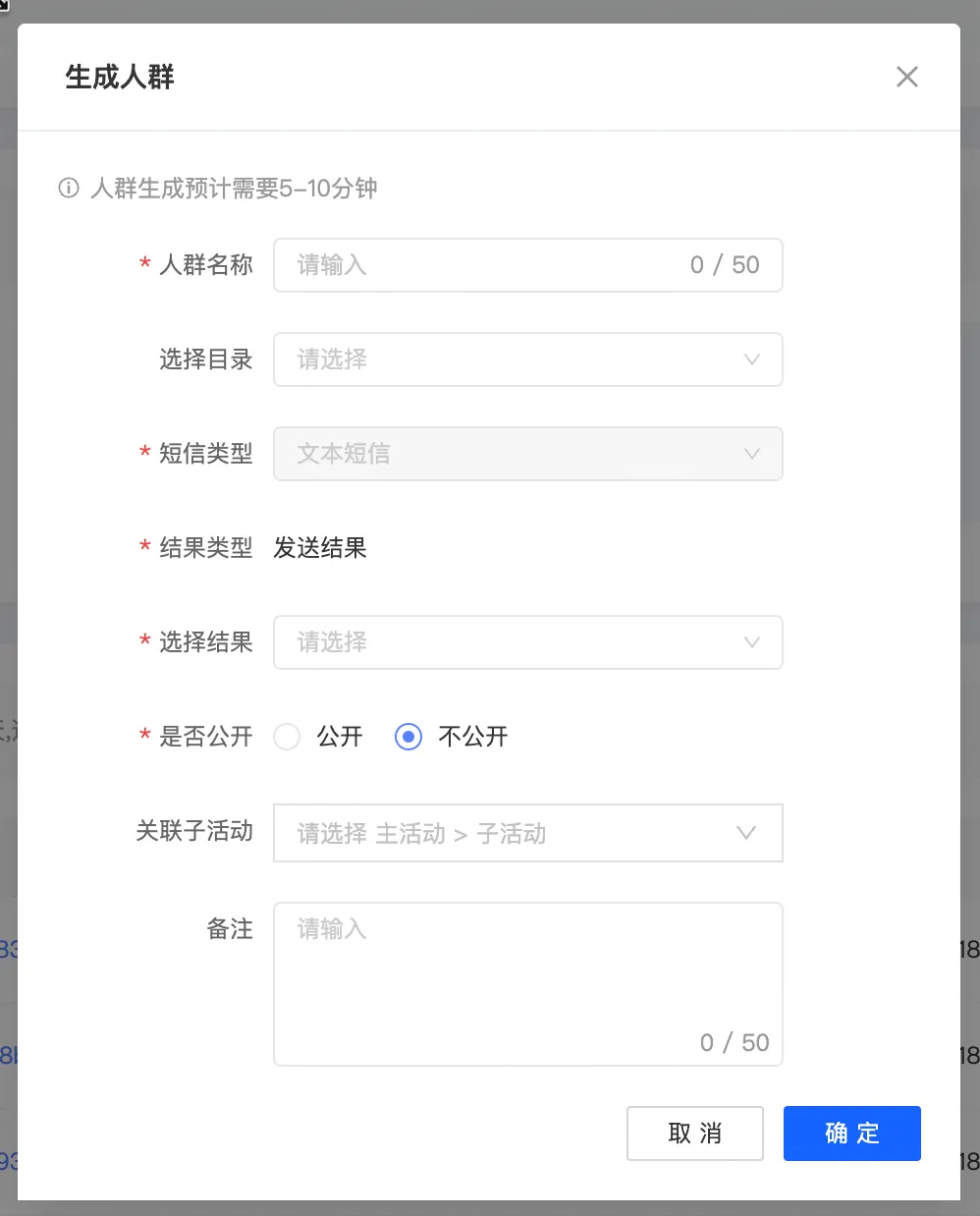Open the 选择结果 dropdown placeholder 请选择

[x=528, y=642]
